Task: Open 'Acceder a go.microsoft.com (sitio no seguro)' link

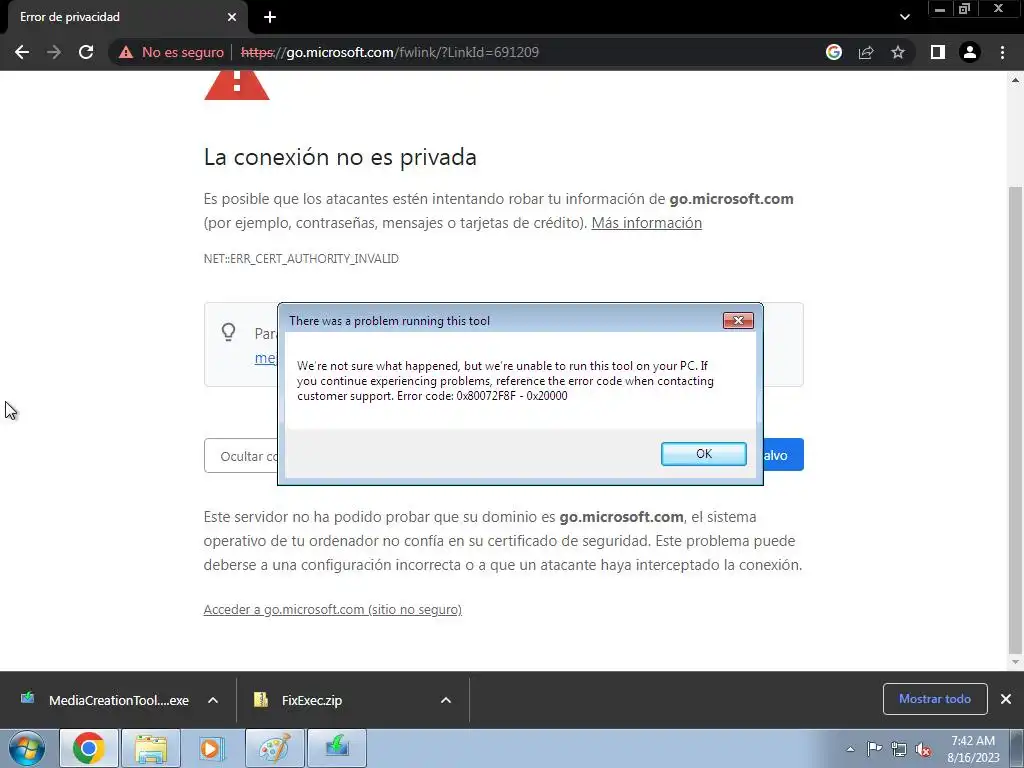Action: click(x=332, y=609)
